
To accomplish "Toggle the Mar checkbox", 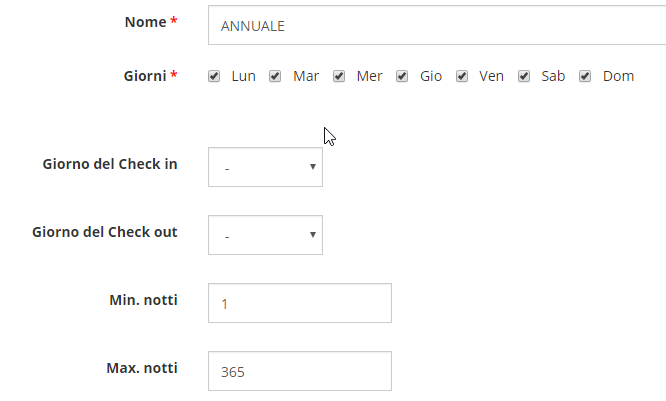I will tap(275, 76).
